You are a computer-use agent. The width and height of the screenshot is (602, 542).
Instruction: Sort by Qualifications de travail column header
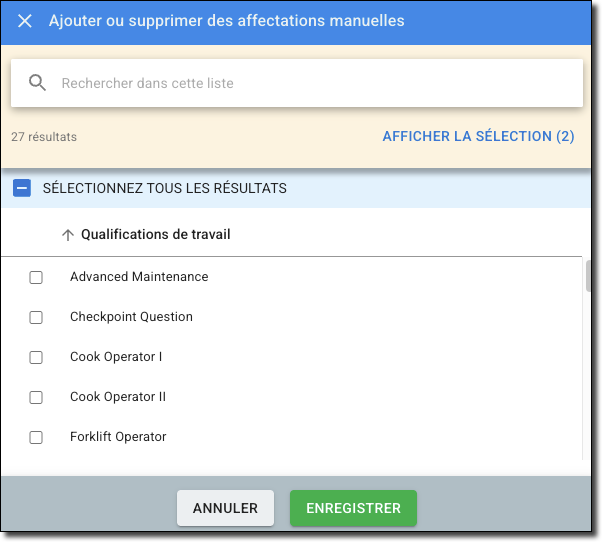click(155, 235)
